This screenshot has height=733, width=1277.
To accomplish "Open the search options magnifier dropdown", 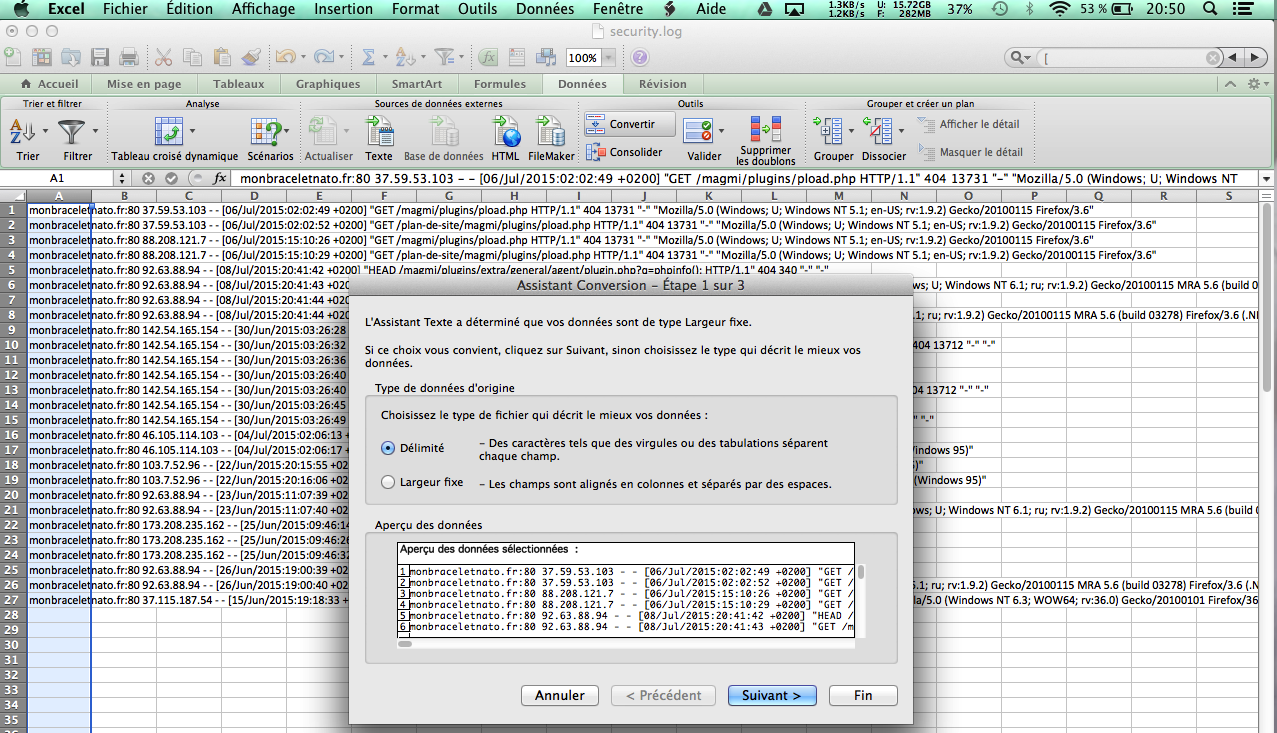I will (1021, 58).
